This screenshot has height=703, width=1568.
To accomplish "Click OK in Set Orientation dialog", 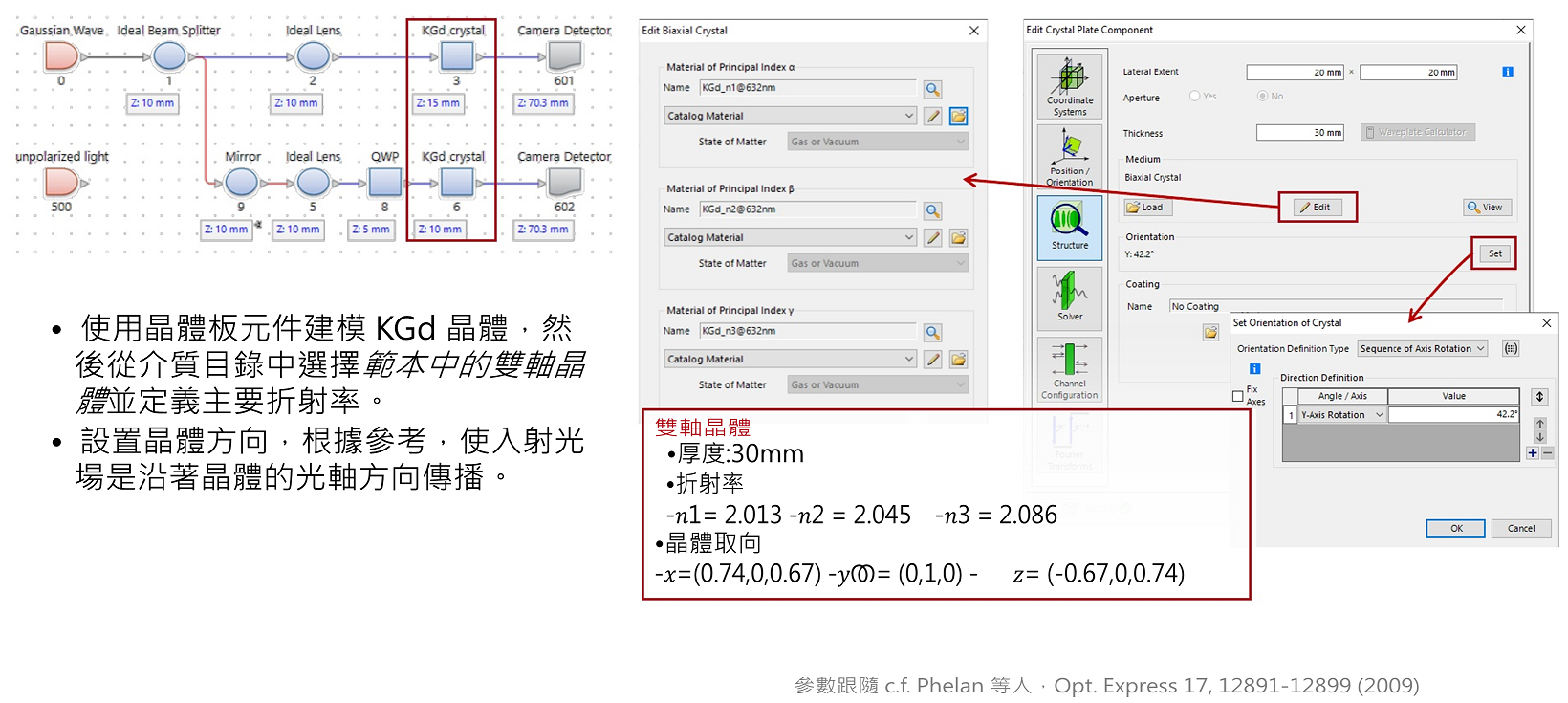I will point(1455,528).
